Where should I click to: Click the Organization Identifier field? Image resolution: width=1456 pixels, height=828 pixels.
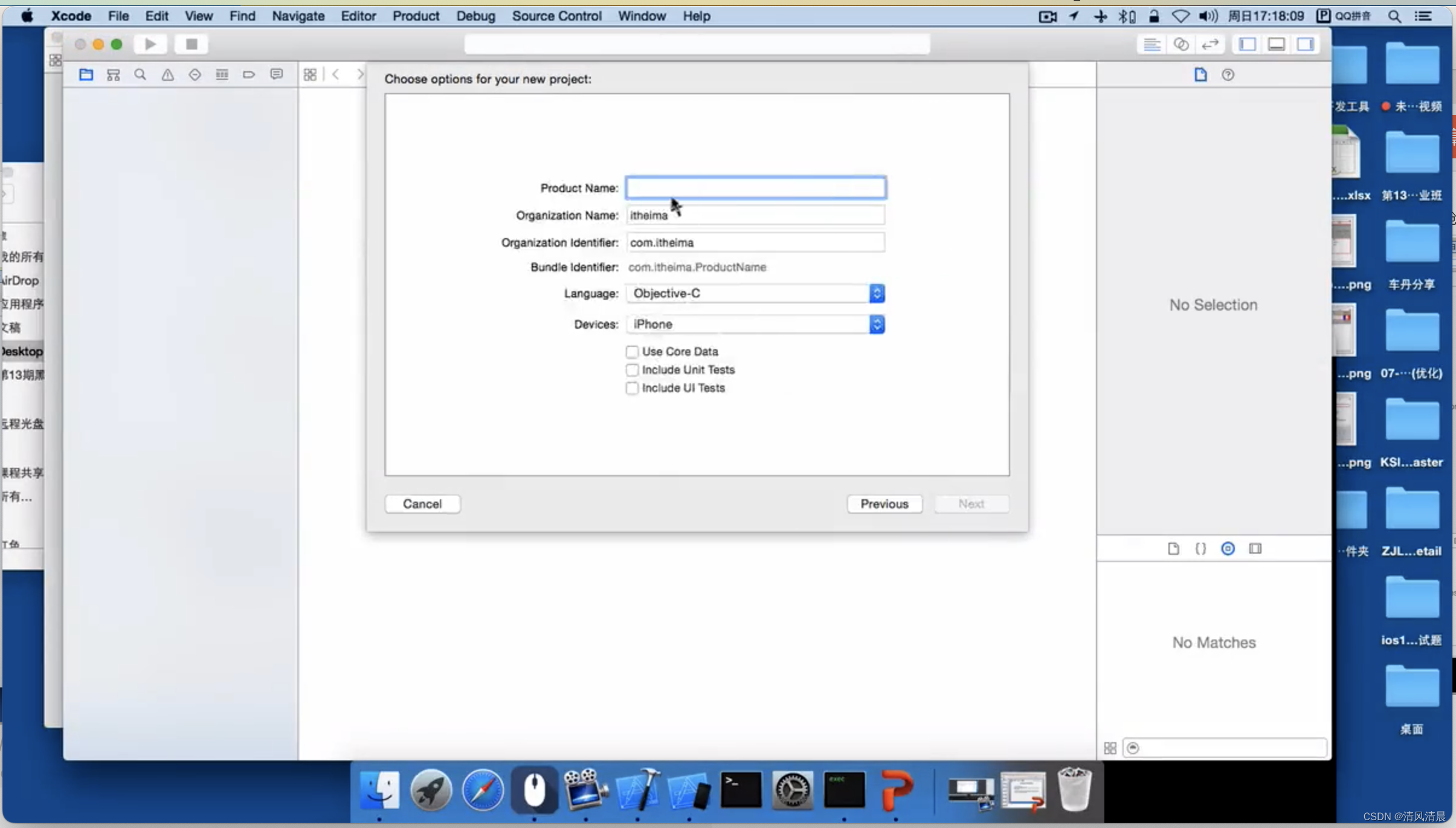(756, 242)
